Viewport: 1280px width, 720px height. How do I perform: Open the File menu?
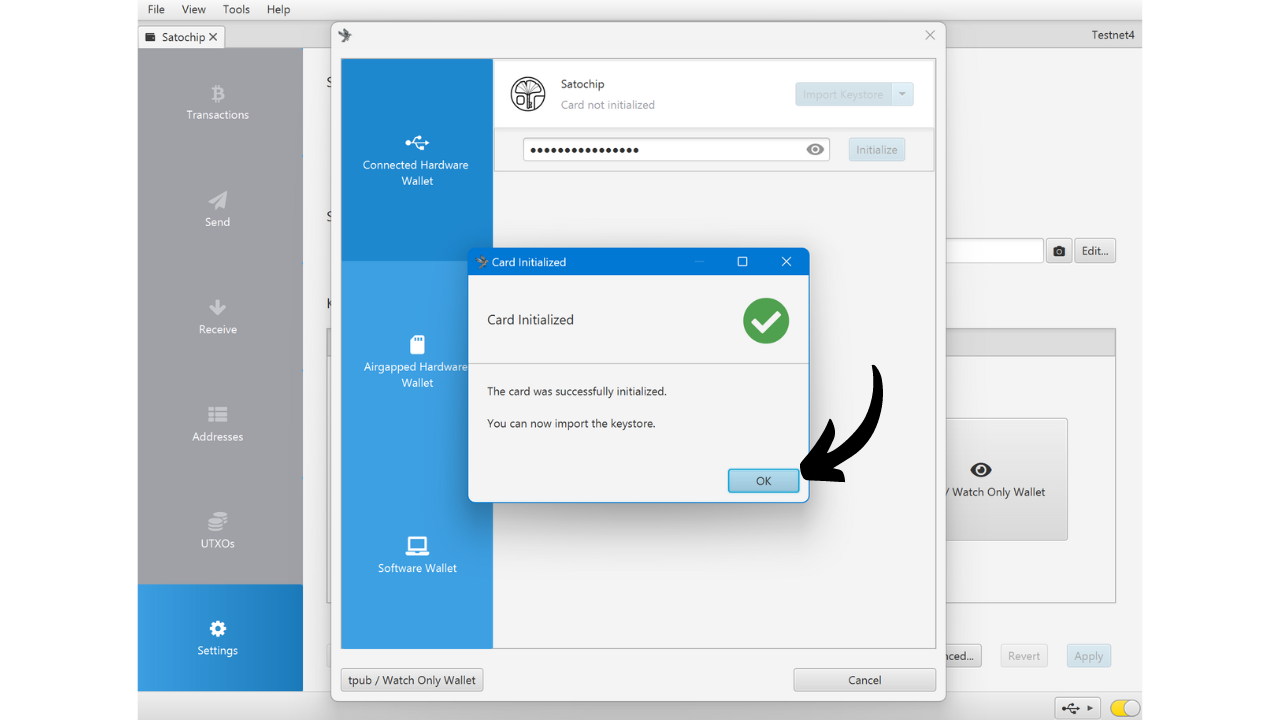tap(156, 9)
